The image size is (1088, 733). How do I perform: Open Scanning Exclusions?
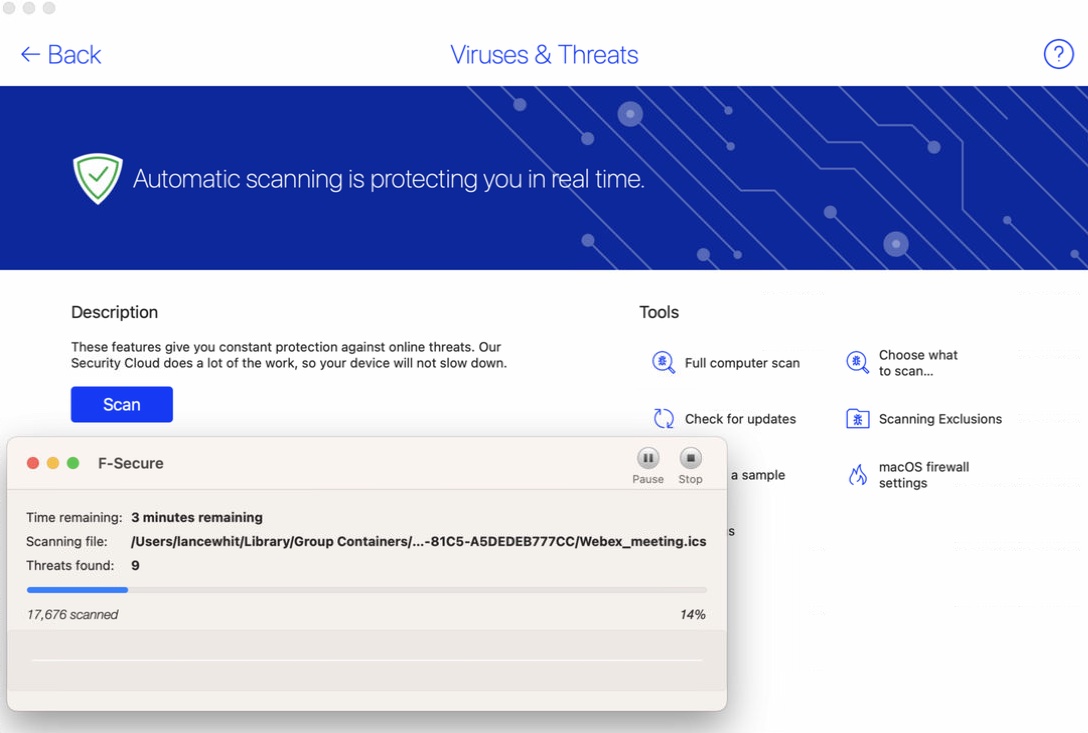[940, 419]
